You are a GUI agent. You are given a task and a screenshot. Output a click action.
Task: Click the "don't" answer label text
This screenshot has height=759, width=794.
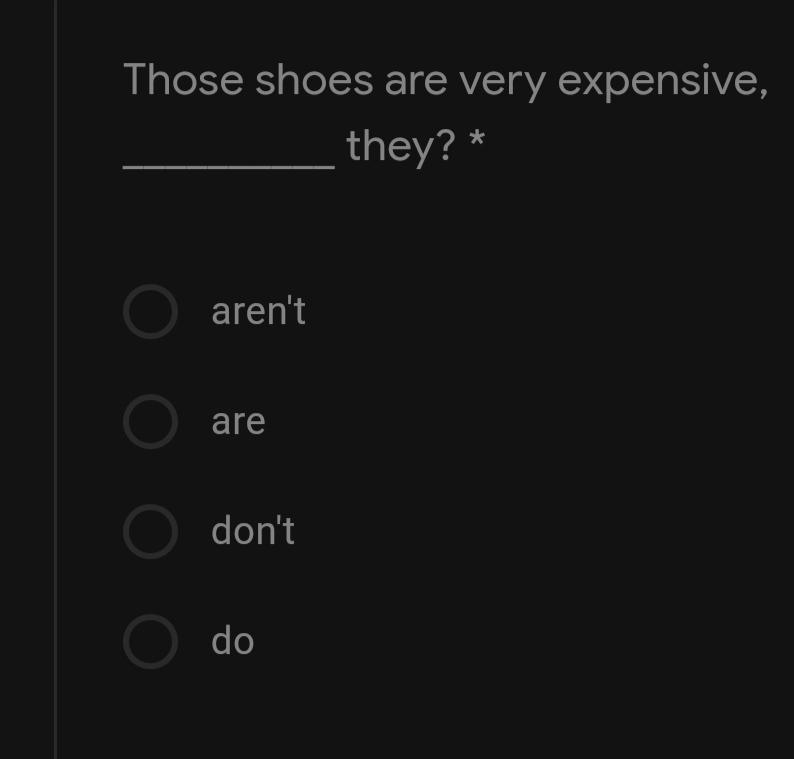(x=253, y=531)
